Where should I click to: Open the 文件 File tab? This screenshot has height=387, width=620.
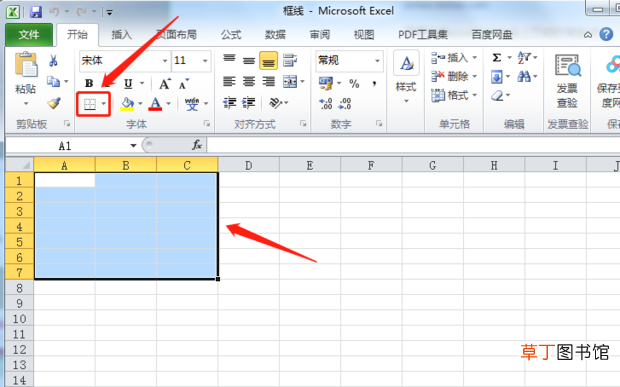pyautogui.click(x=29, y=35)
